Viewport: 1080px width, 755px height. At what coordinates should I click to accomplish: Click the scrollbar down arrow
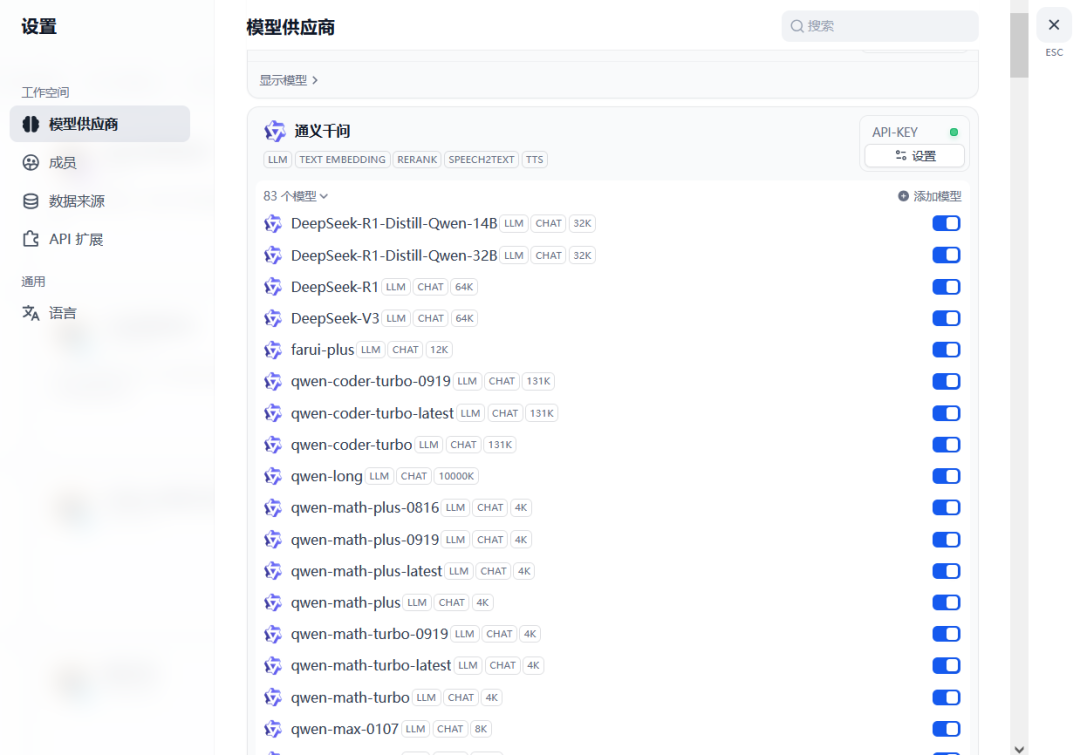tap(1019, 749)
